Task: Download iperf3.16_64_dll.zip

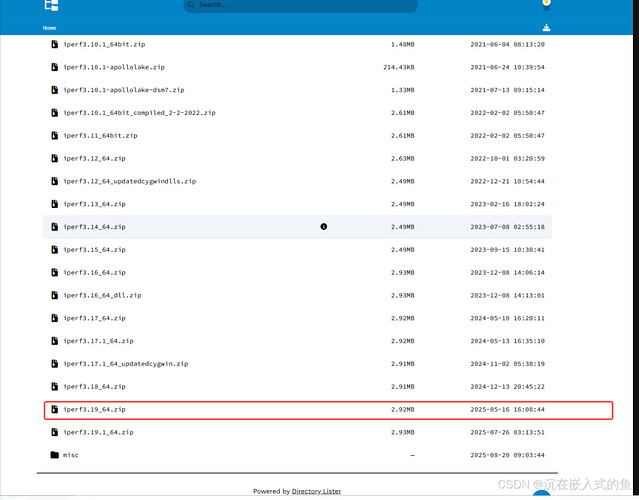Action: 102,295
